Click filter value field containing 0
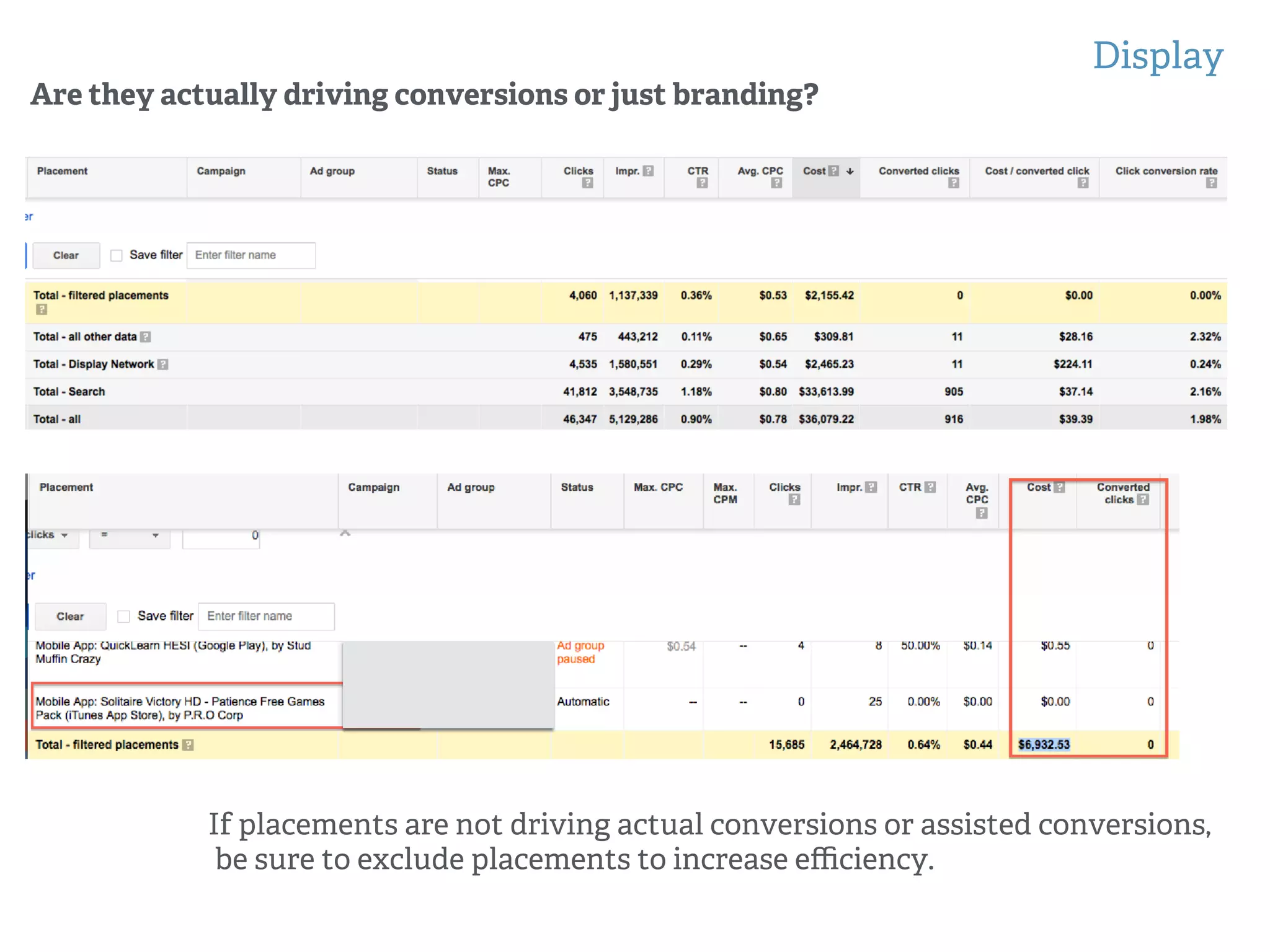This screenshot has height=952, width=1270. (x=221, y=536)
